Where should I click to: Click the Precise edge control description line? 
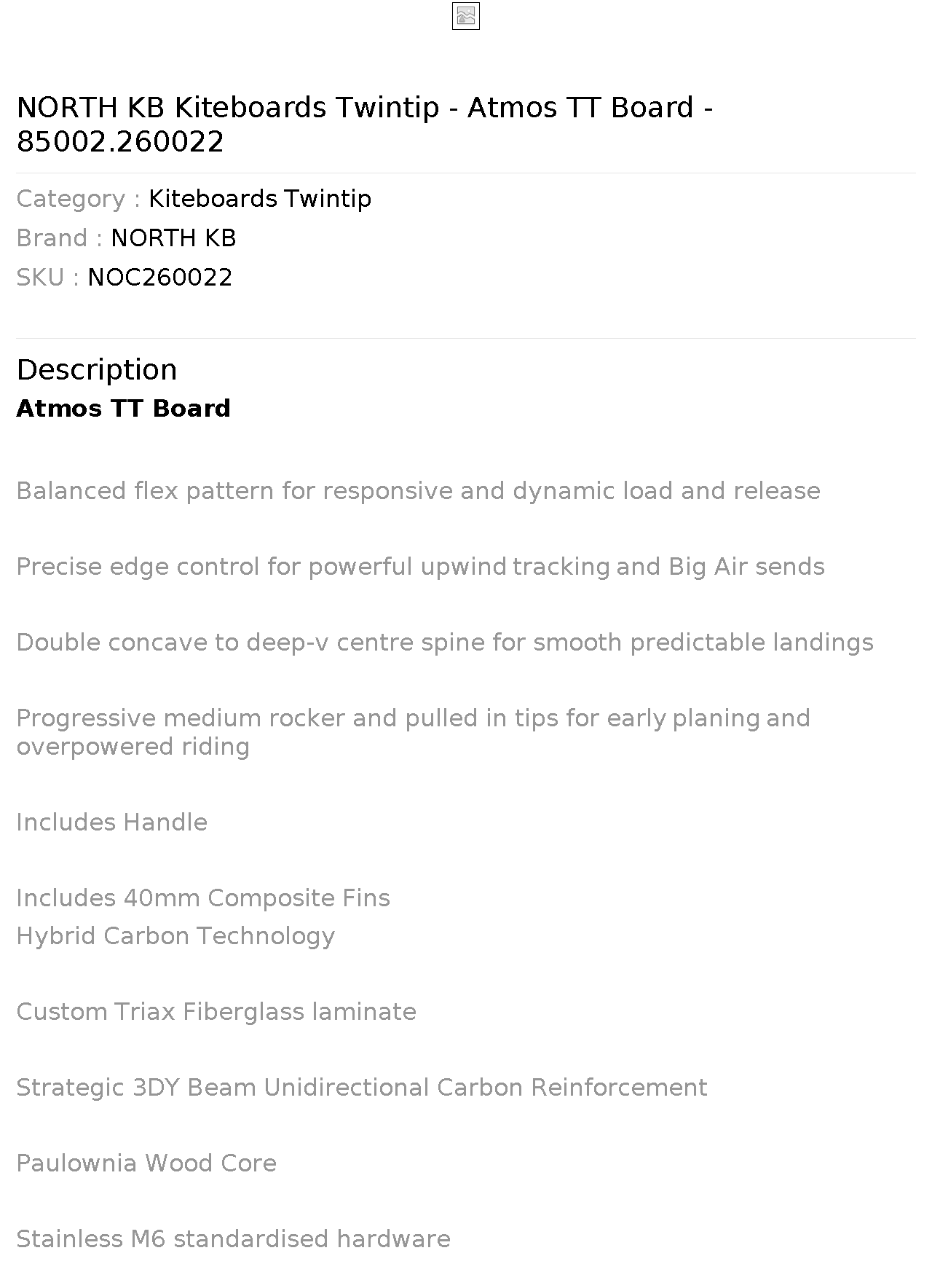pos(420,567)
